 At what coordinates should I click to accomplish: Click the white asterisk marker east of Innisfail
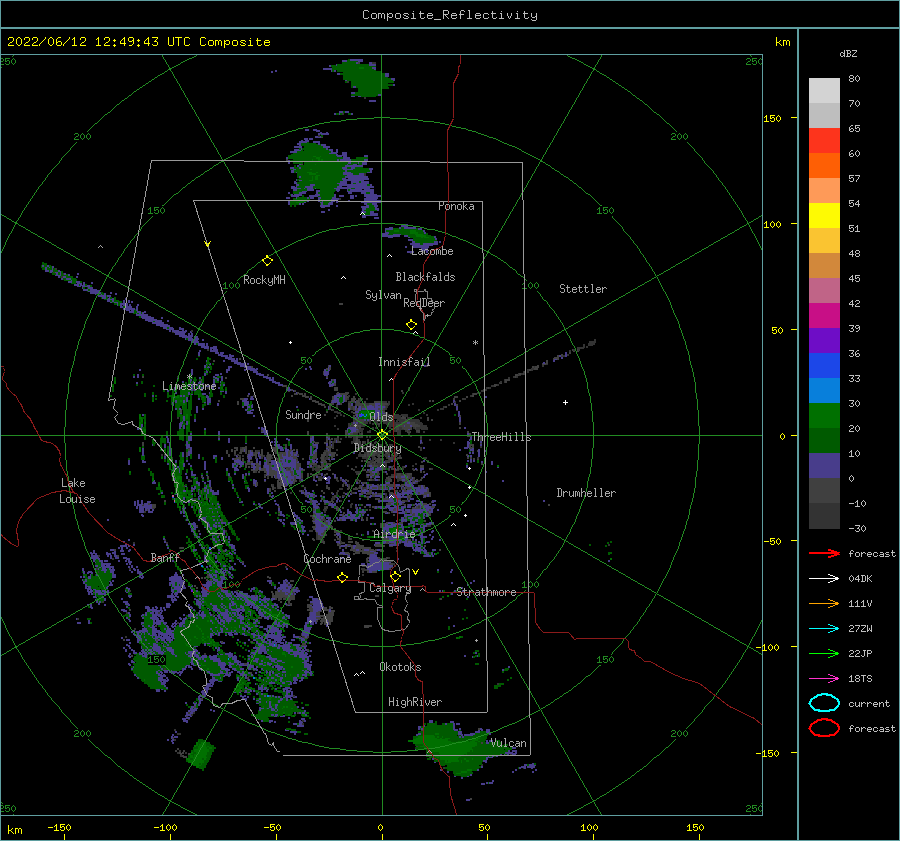point(475,343)
